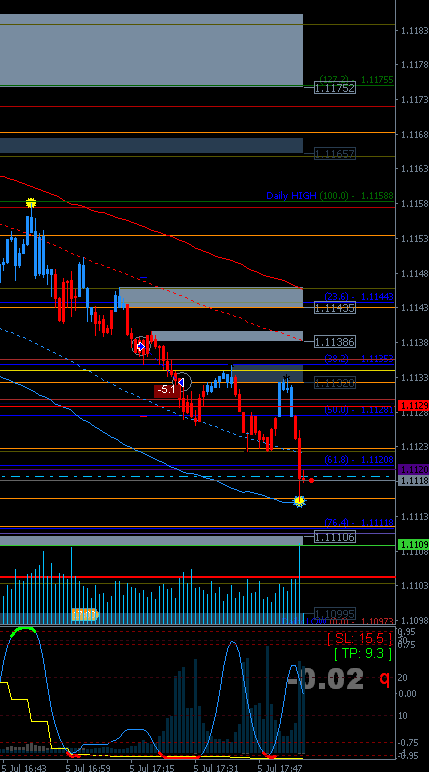Click the (50.0) 1.11281 Fibonacci label
The image size is (429, 772).
click(x=359, y=410)
